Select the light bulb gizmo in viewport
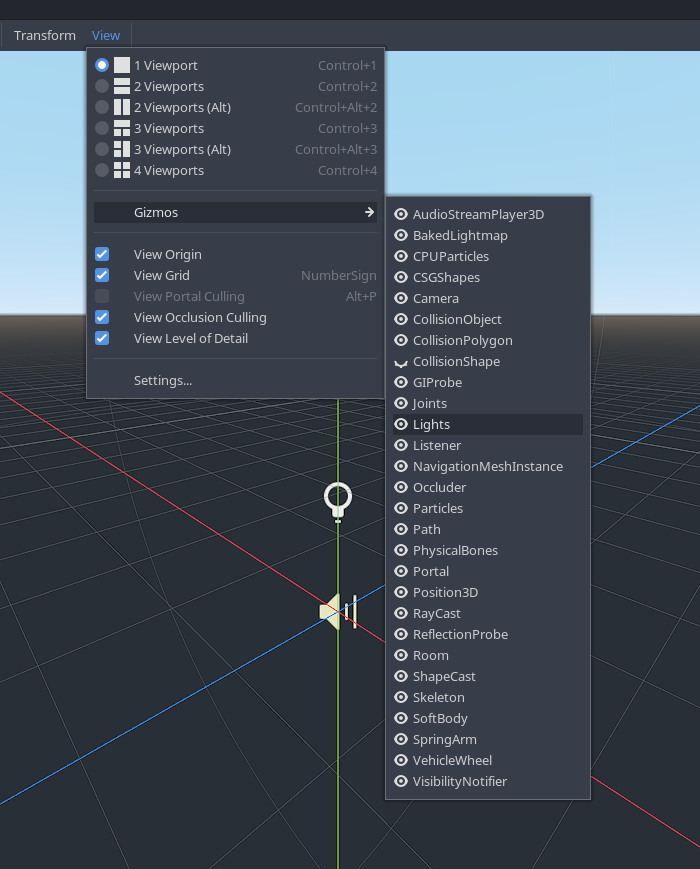The height and width of the screenshot is (869, 700). [x=338, y=502]
